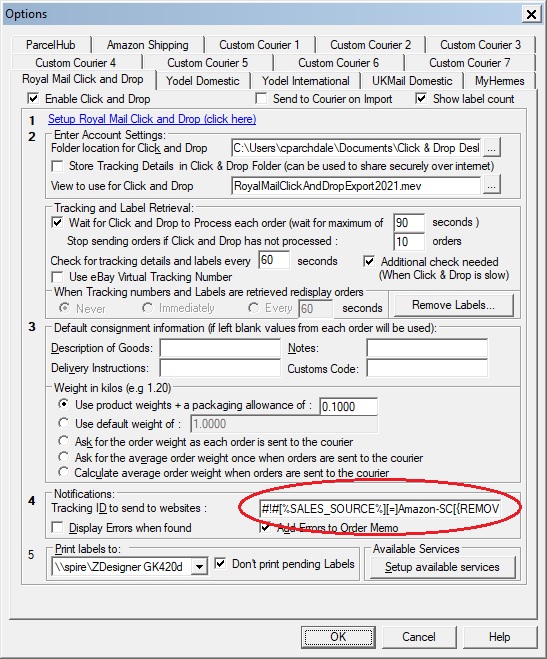
Task: Focus the Description of Goods field
Action: coord(220,348)
